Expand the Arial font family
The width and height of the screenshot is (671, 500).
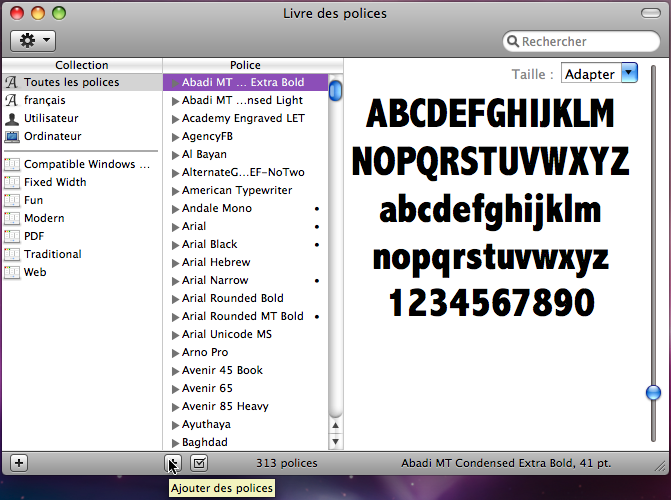tap(176, 227)
